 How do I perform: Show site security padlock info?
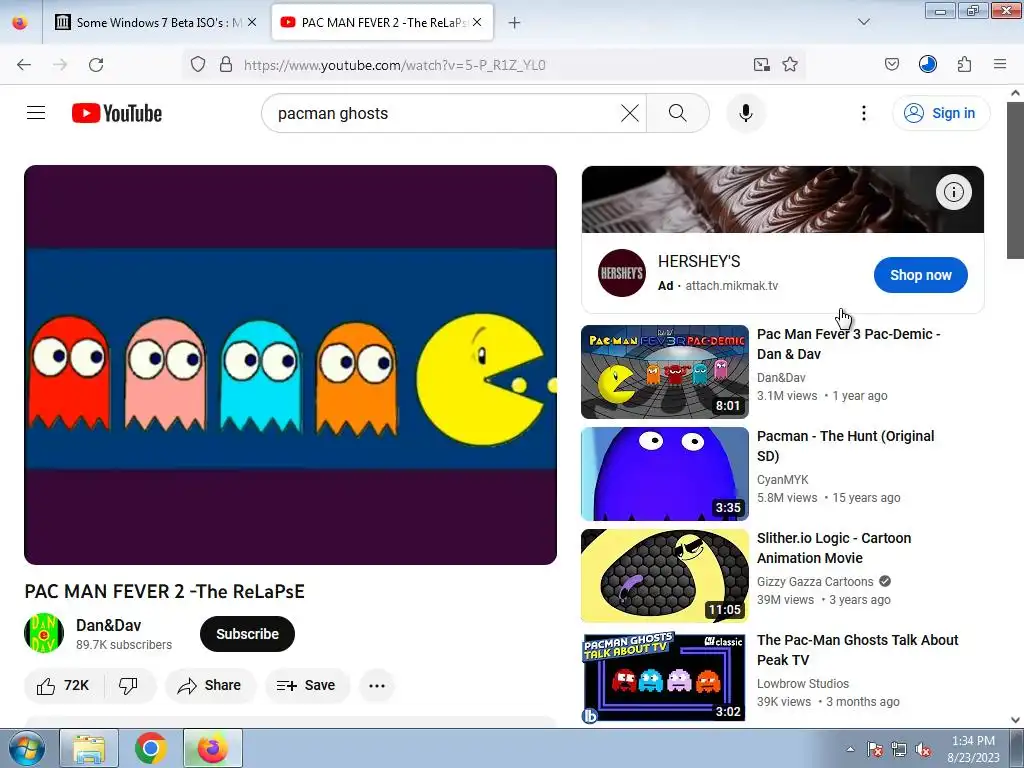(226, 64)
